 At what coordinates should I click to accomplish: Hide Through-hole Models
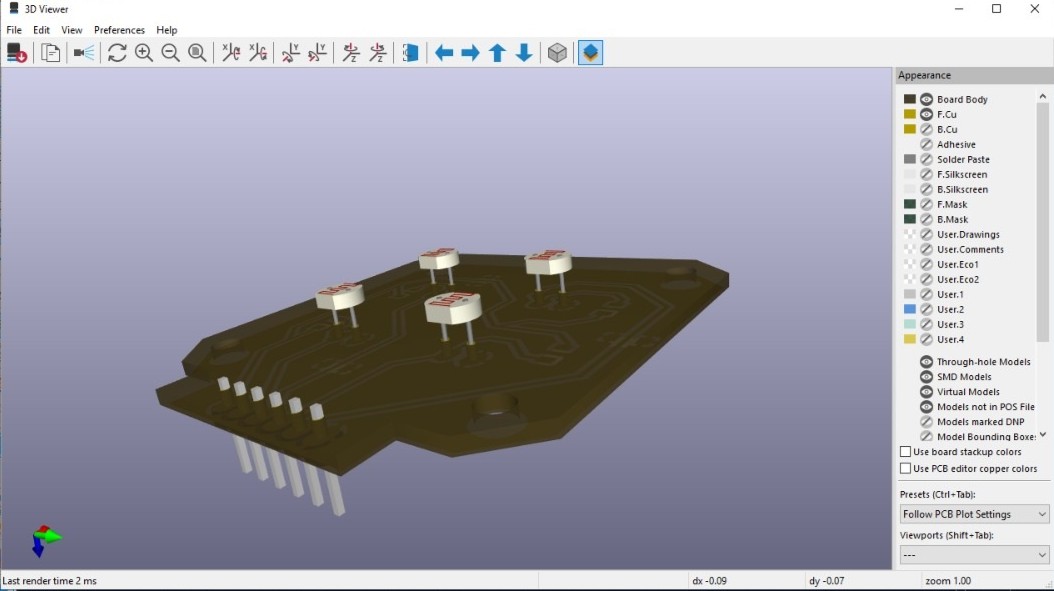coord(926,362)
